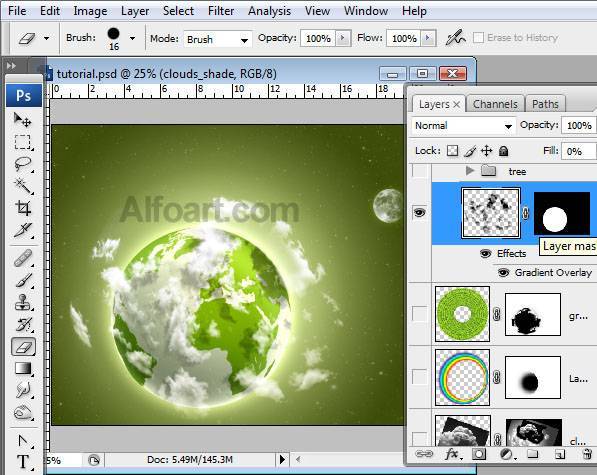
Task: Open the Layer menu
Action: tap(135, 11)
